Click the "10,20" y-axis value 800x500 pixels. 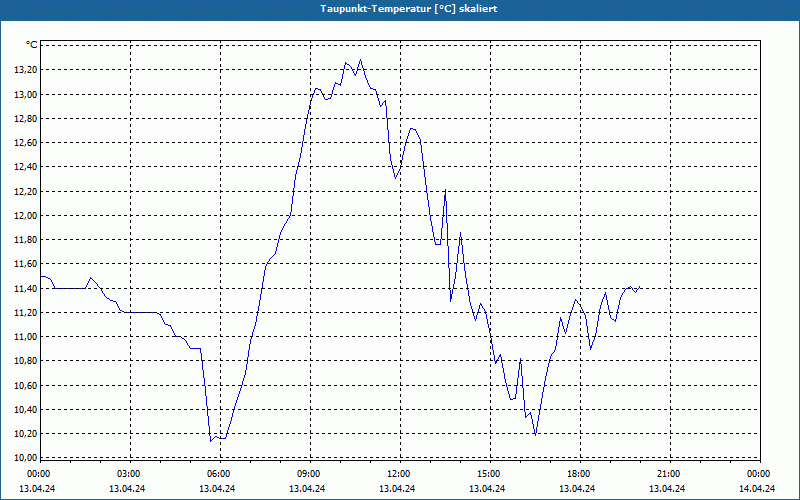pyautogui.click(x=24, y=433)
